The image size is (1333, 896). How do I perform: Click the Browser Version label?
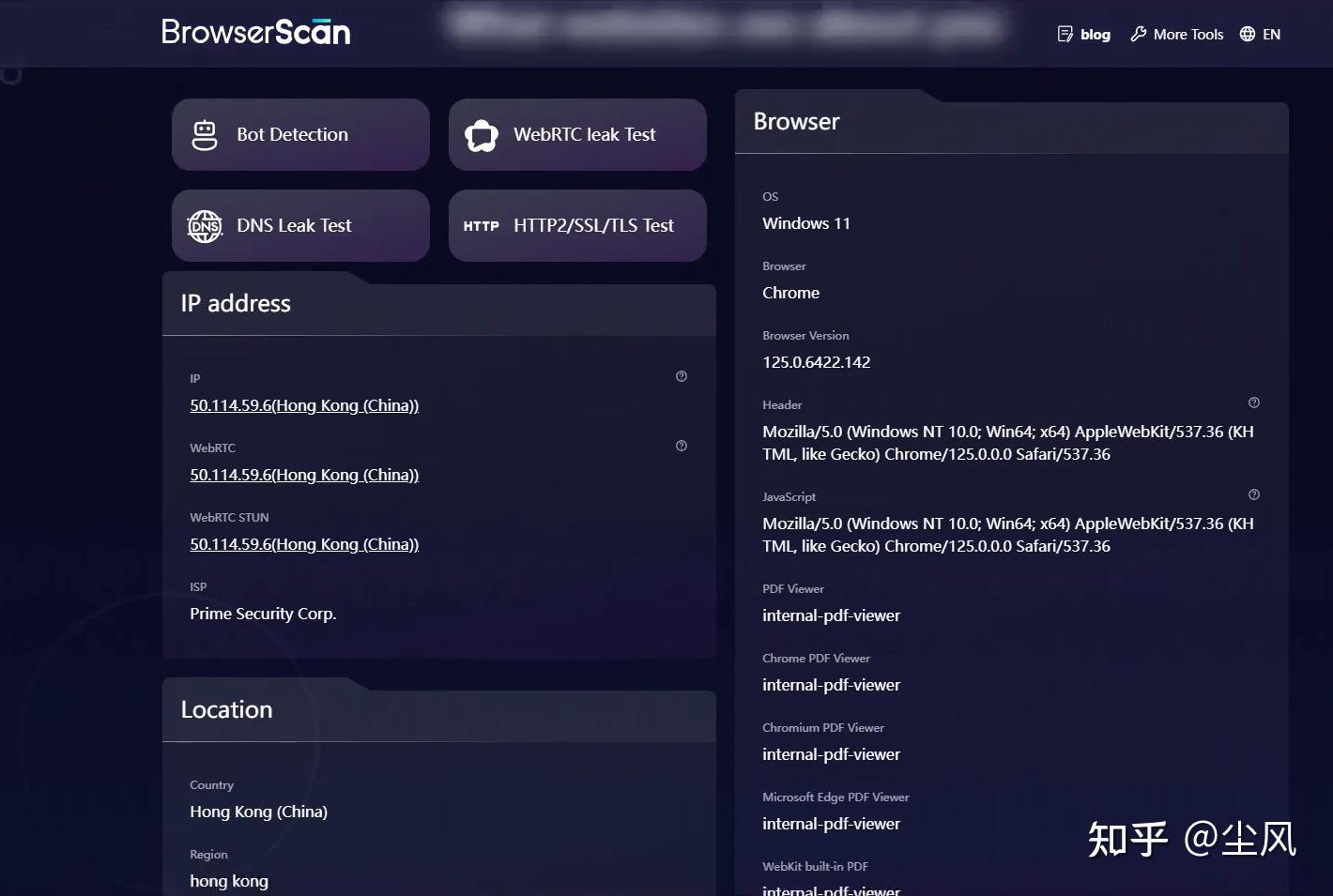805,335
